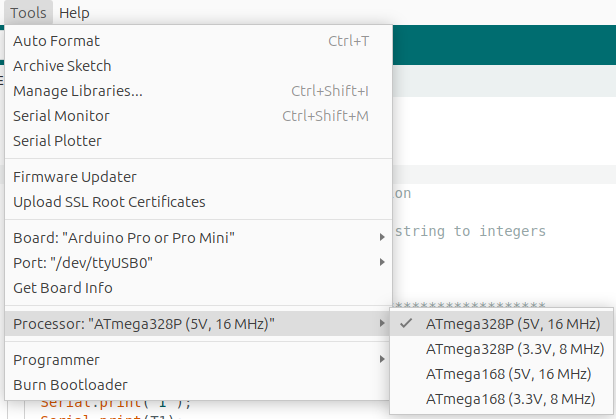Viewport: 616px width, 419px height.
Task: Run Auto Format on the sketch
Action: click(199, 41)
